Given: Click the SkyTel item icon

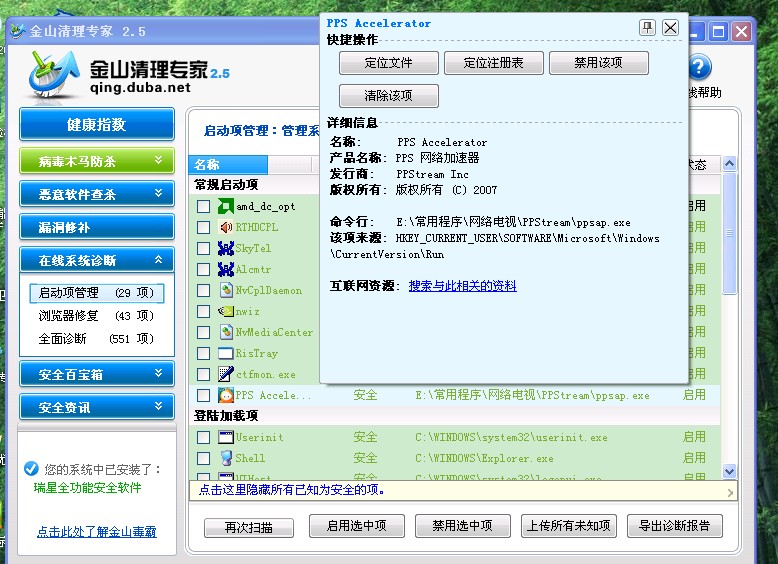Looking at the screenshot, I should [x=226, y=248].
